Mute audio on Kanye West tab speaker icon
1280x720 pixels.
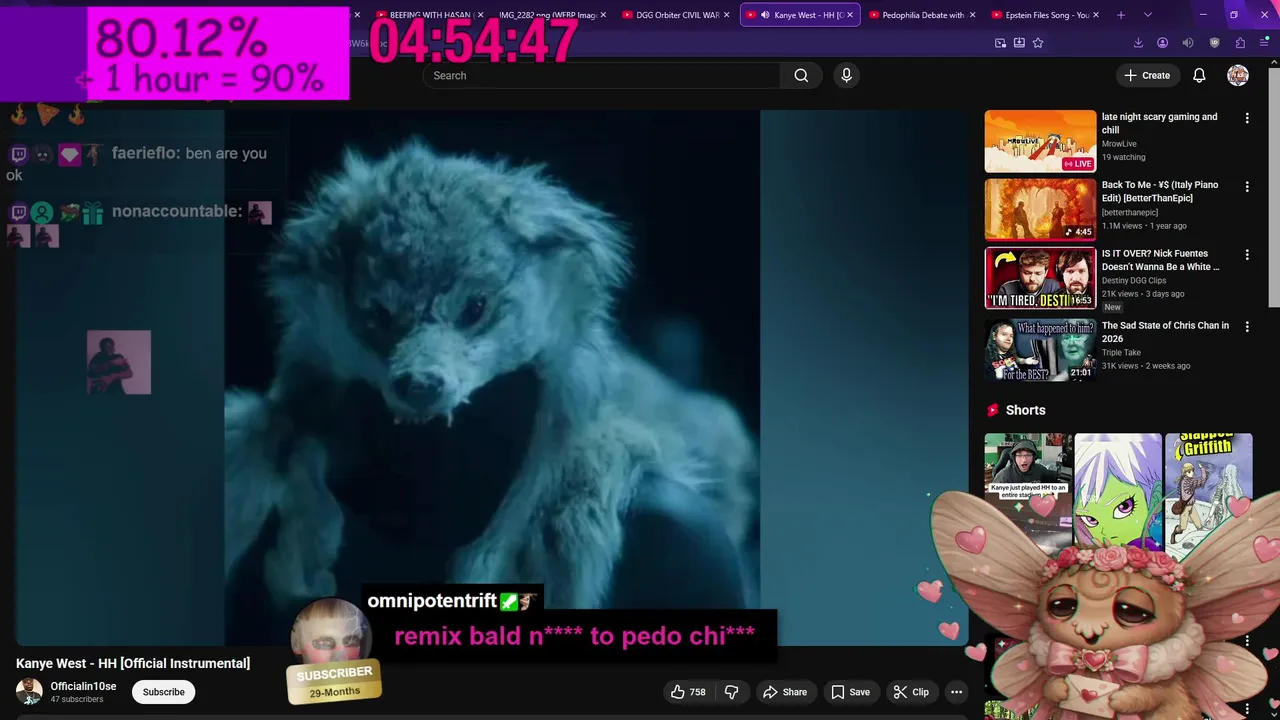point(765,15)
